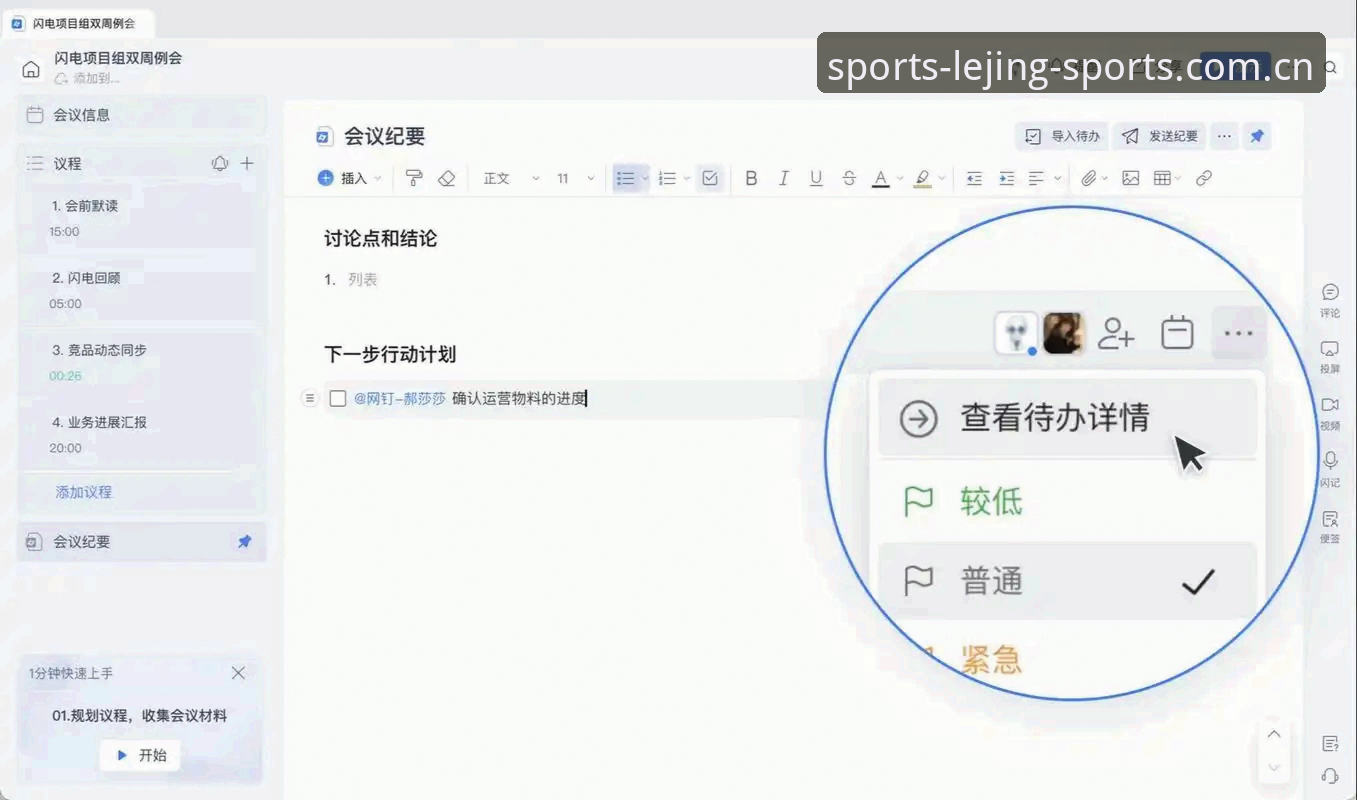Open the agenda reminder bell icon
The height and width of the screenshot is (800, 1357).
tap(220, 163)
